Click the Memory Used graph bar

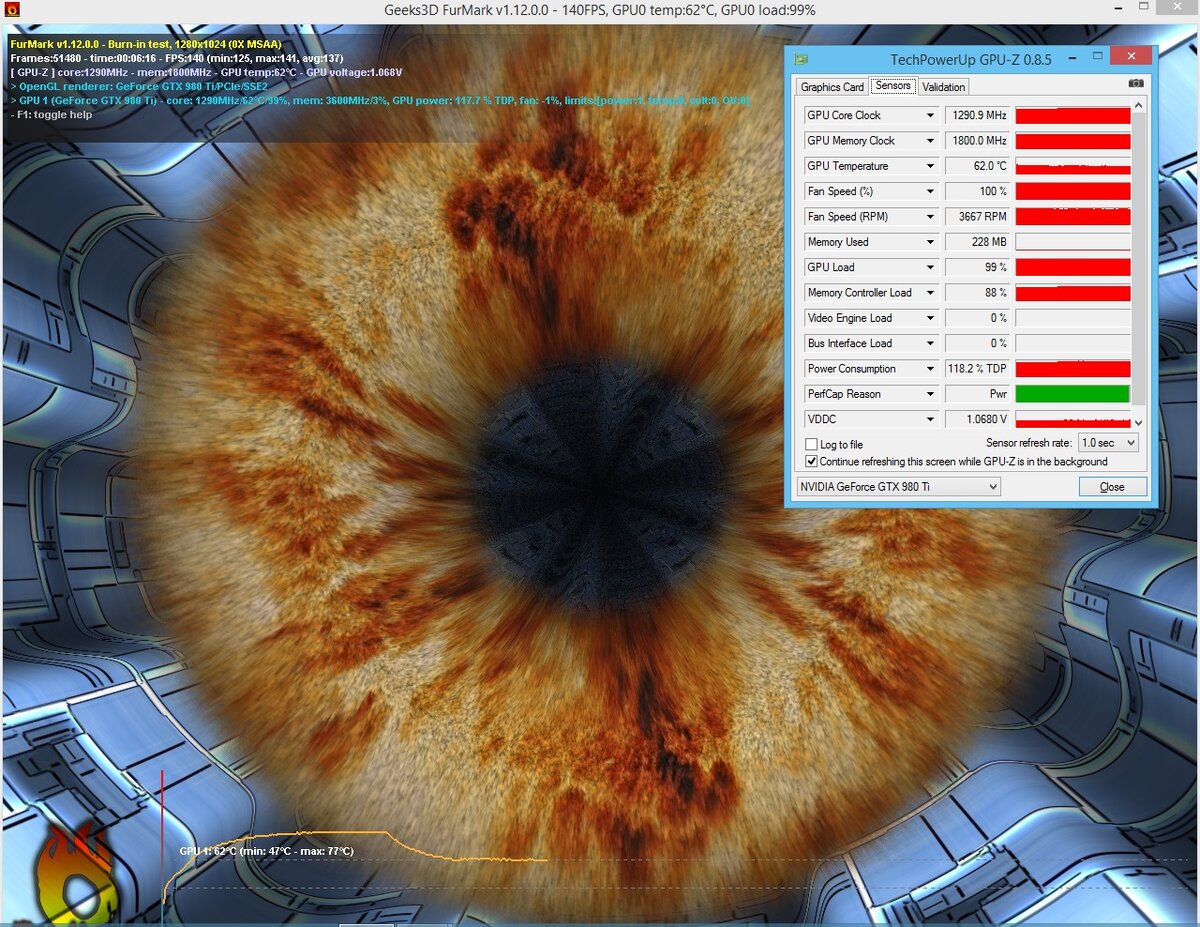1072,242
